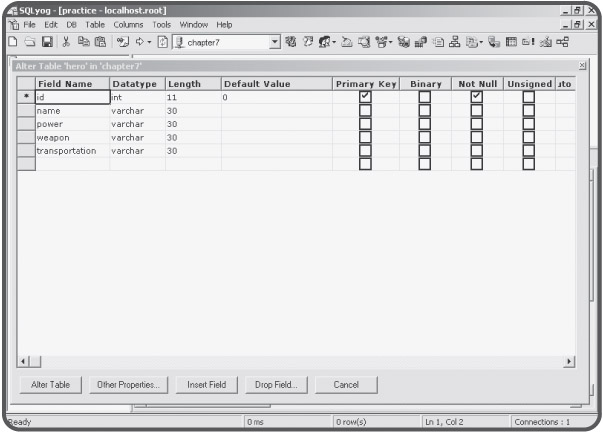603x433 pixels.
Task: Click the Alter Table button
Action: (50, 384)
